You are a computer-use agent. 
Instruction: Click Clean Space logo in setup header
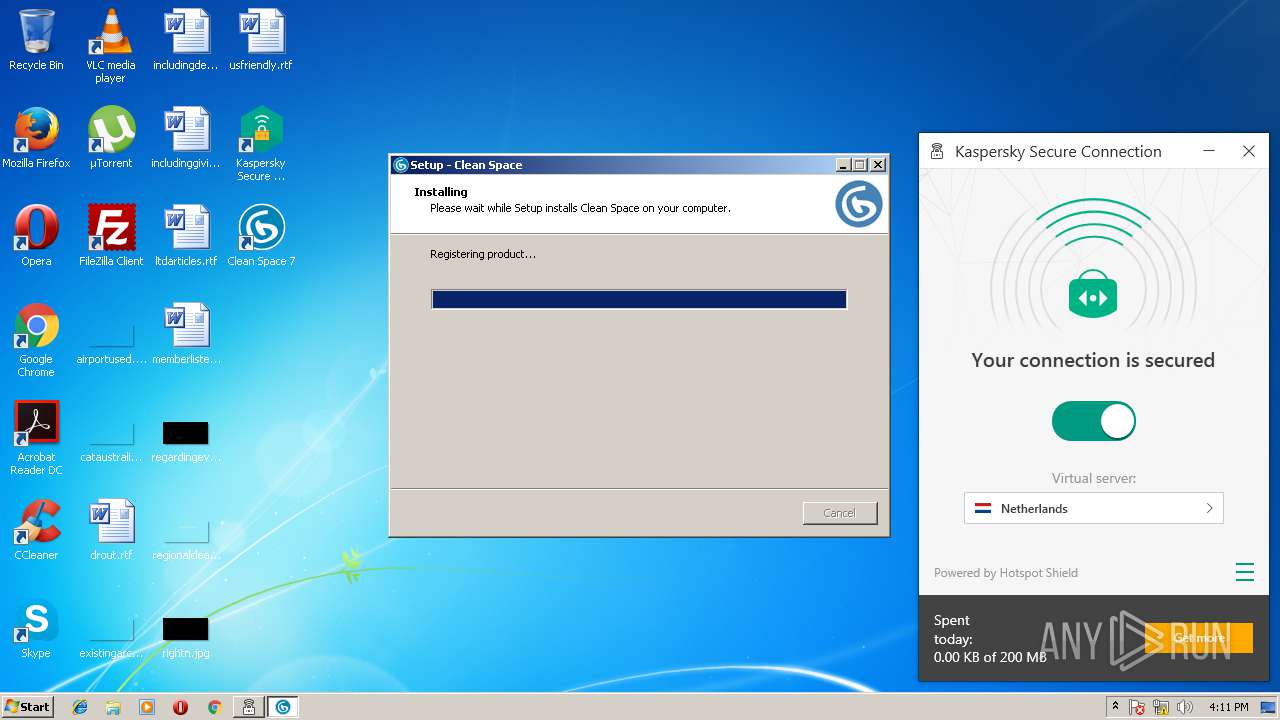click(859, 203)
